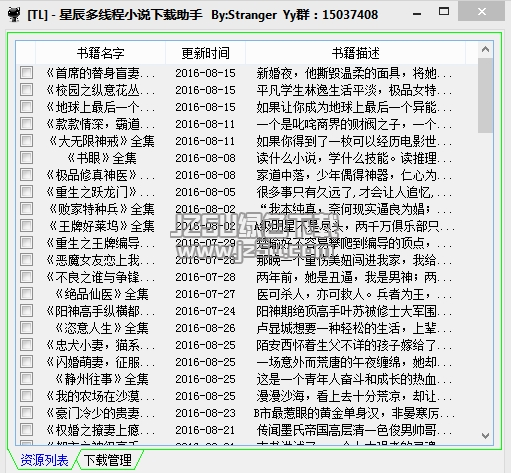Tick checkbox next to 《绝品仙医》全集
Viewport: 511px width, 473px height.
[26, 294]
